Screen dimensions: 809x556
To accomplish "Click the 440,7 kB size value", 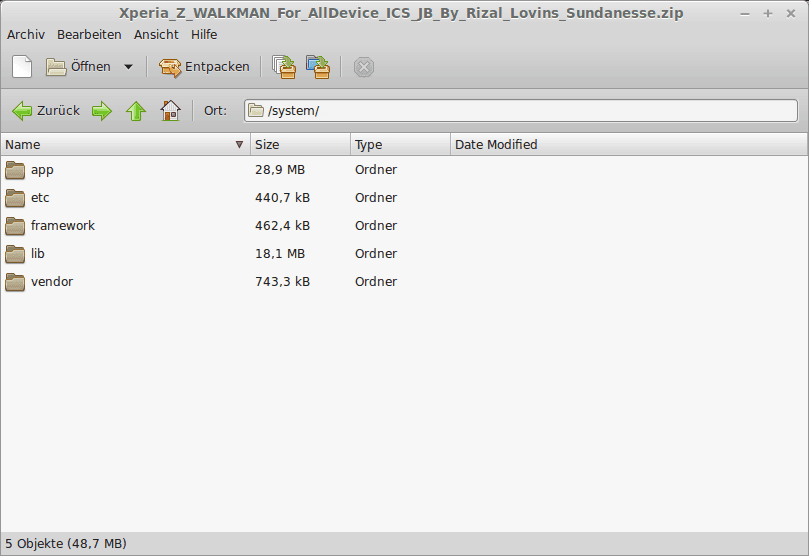I will pyautogui.click(x=283, y=198).
